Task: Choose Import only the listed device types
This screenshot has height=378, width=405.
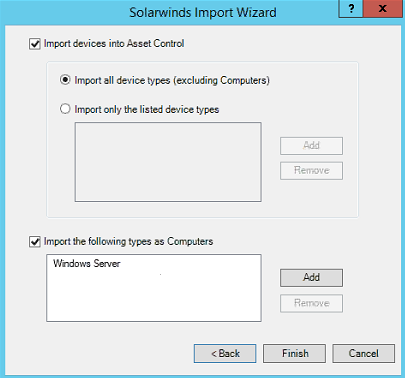Action: [x=65, y=109]
